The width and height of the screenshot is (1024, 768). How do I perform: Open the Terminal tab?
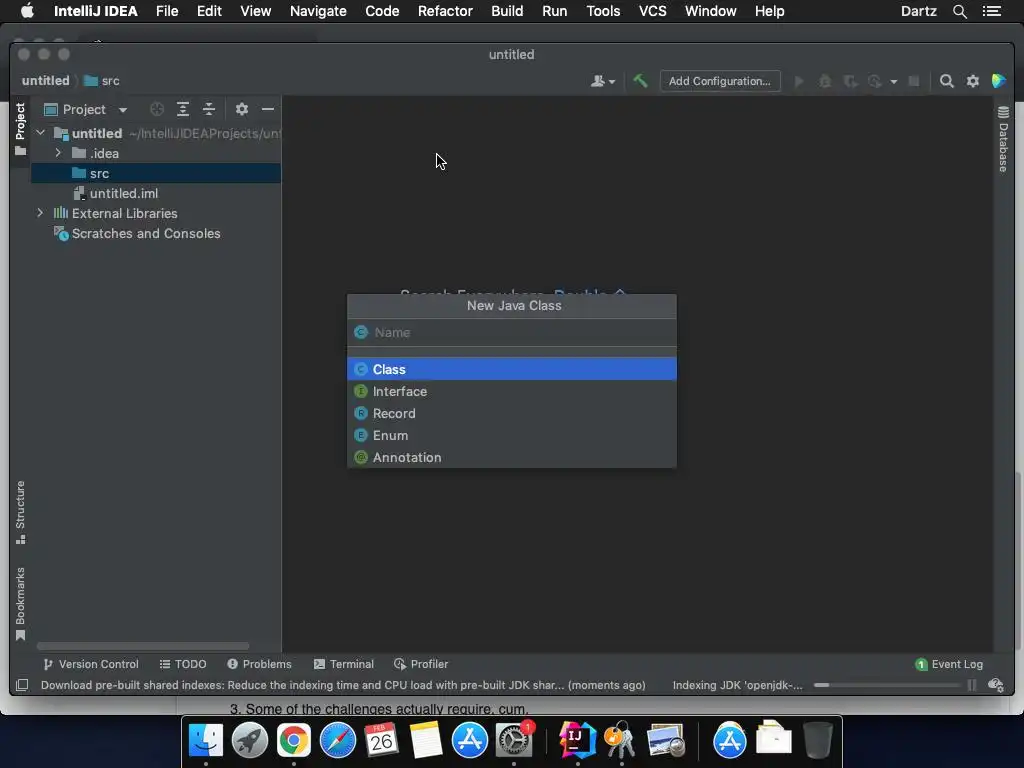tap(344, 664)
